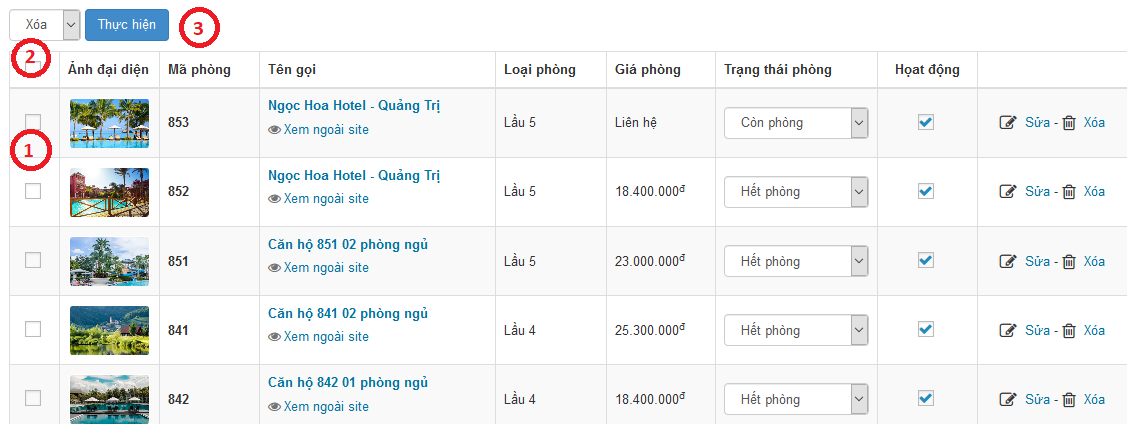Screen dimensions: 1127x424
Task: Click the eye icon under Căn hộ 842
Action: (274, 407)
